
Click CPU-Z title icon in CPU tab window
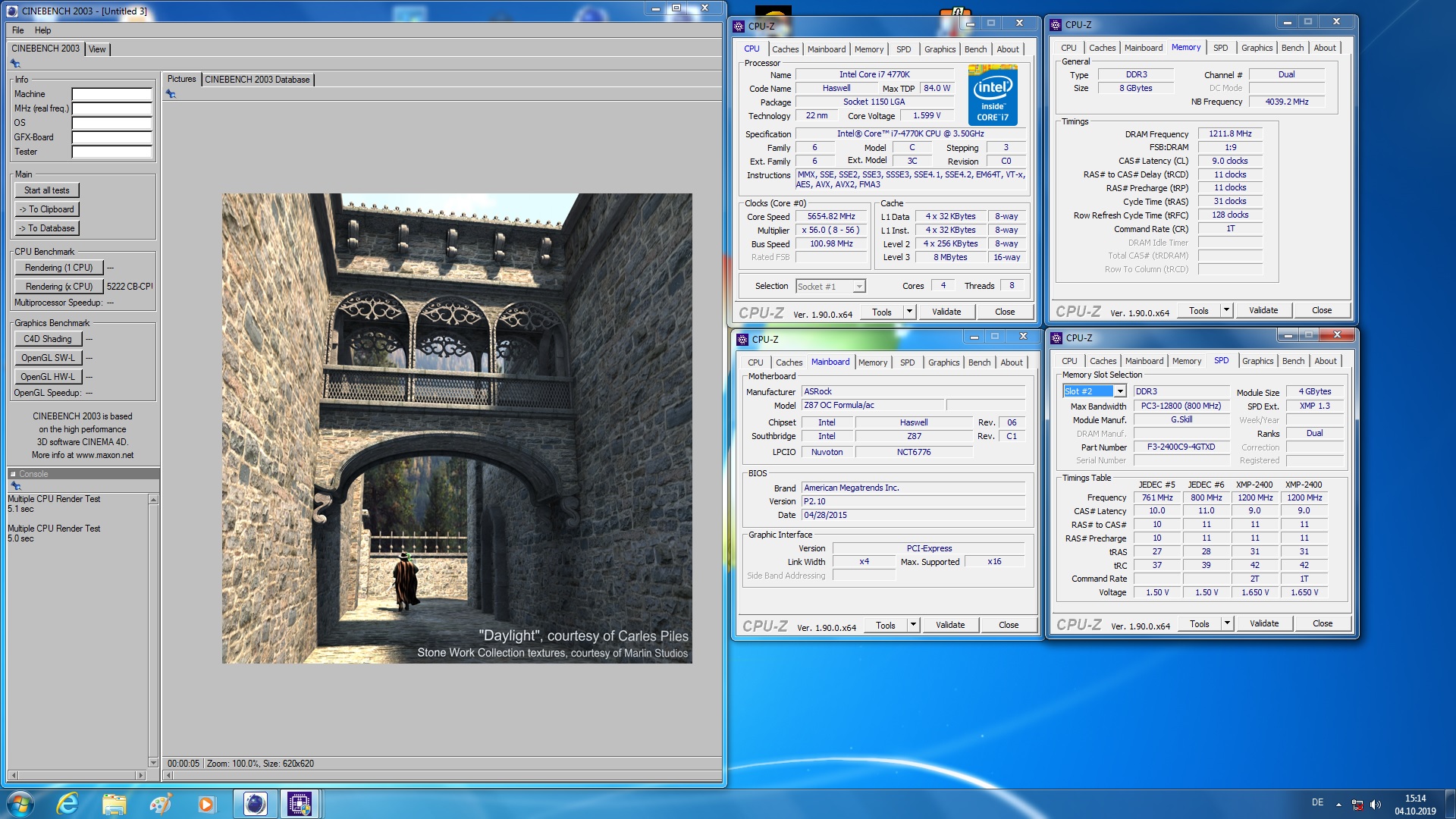tap(739, 26)
